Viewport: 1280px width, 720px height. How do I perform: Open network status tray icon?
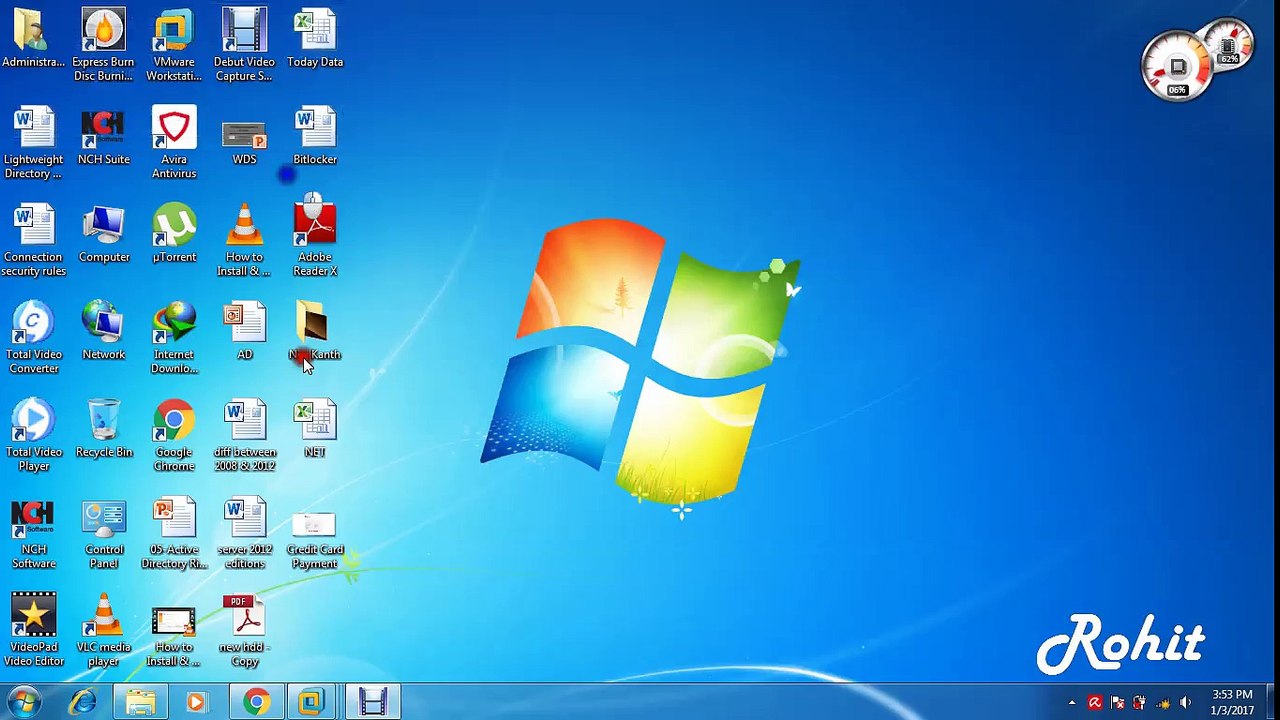pos(1163,703)
